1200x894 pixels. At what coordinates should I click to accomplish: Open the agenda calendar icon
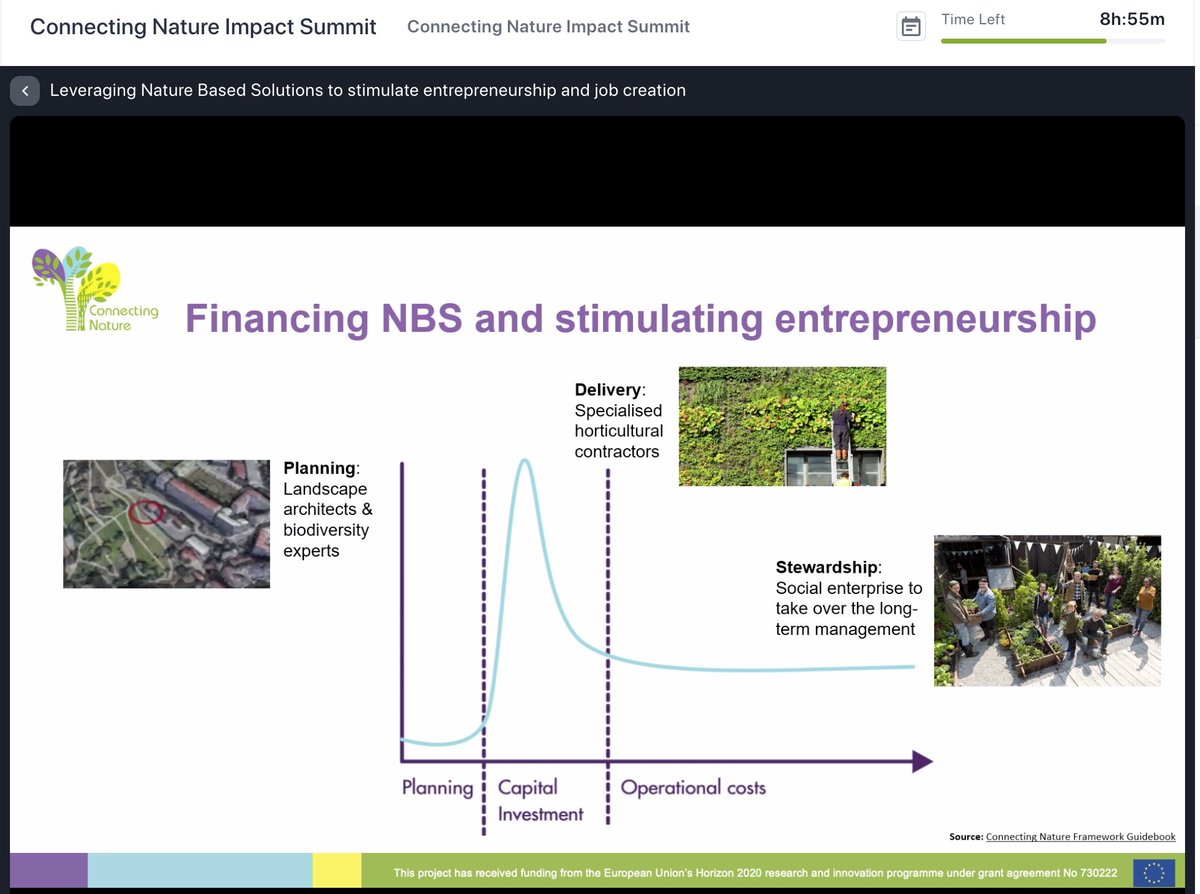pos(910,26)
